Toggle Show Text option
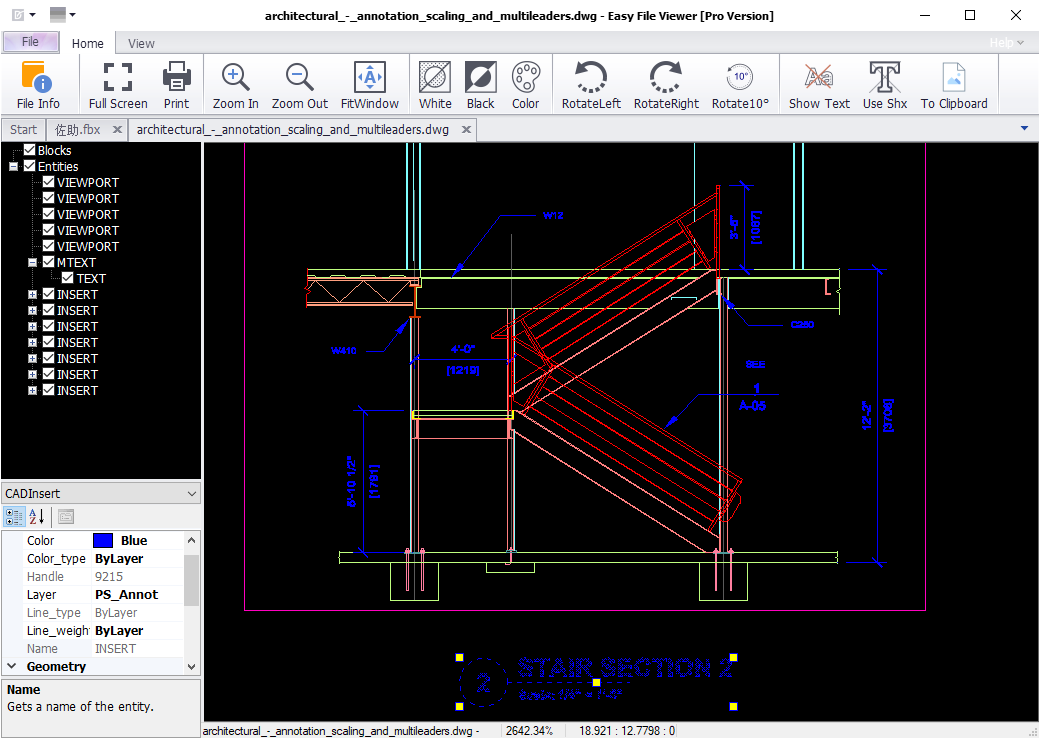Viewport: 1040px width, 739px height. point(819,85)
